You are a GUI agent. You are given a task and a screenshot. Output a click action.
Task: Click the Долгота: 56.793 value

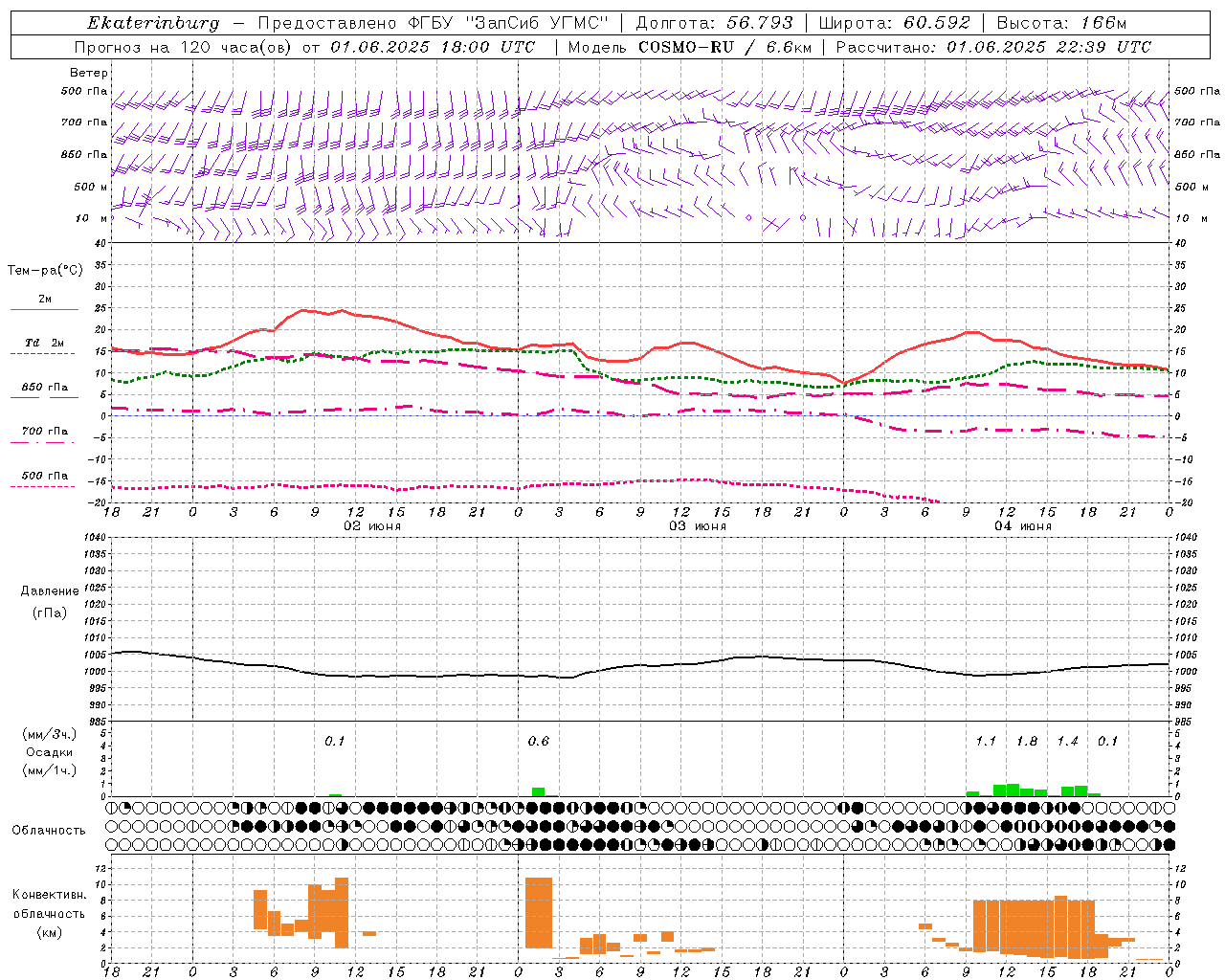click(714, 23)
